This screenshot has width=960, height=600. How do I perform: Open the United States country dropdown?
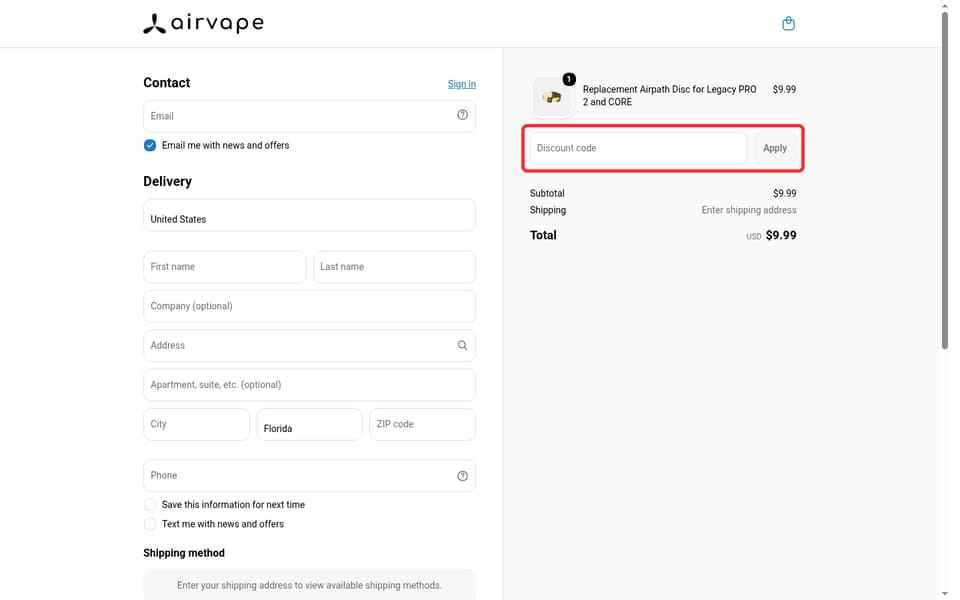click(x=309, y=215)
